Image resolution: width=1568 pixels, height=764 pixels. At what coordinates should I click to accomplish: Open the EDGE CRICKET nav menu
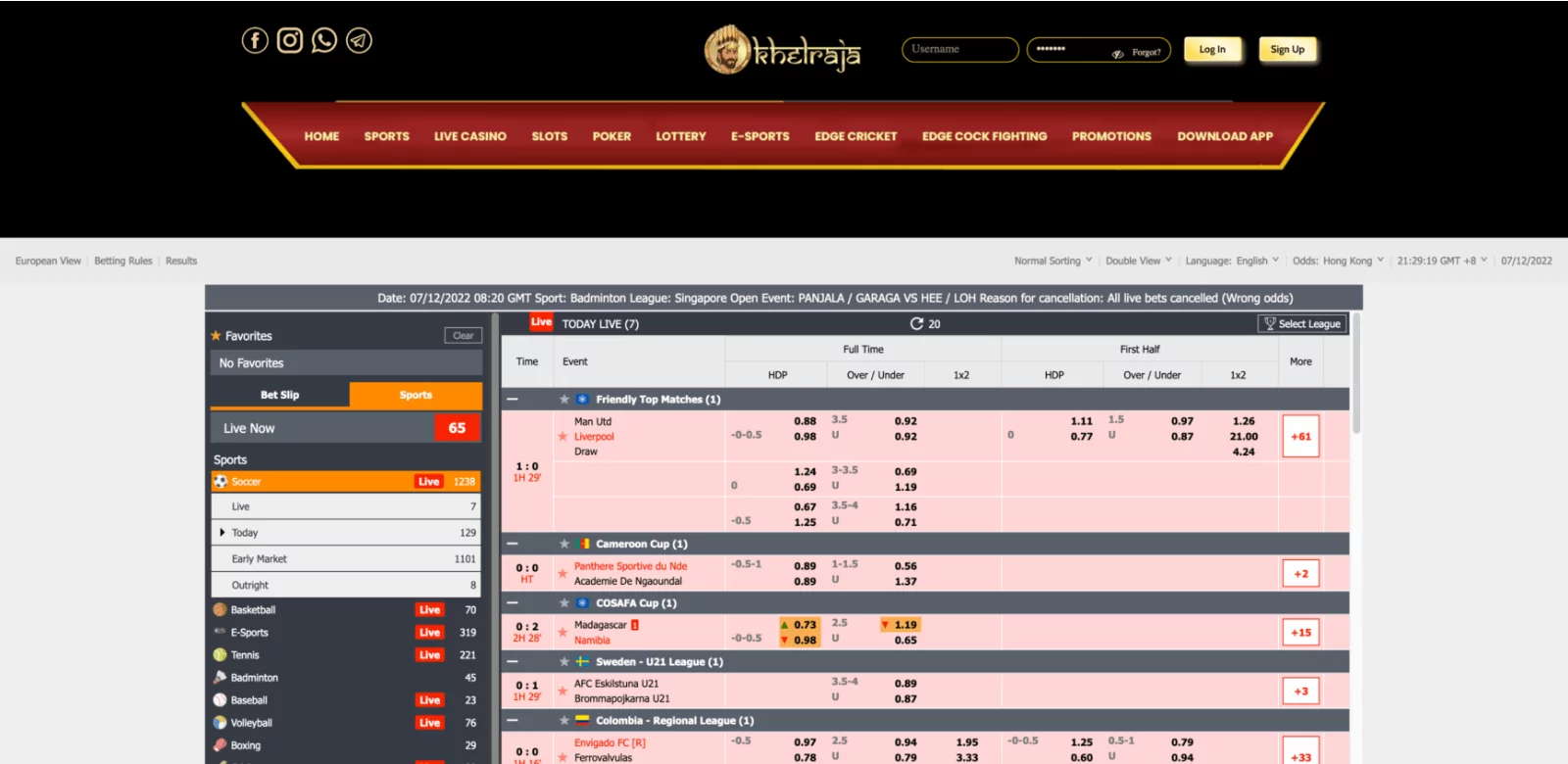(x=856, y=136)
